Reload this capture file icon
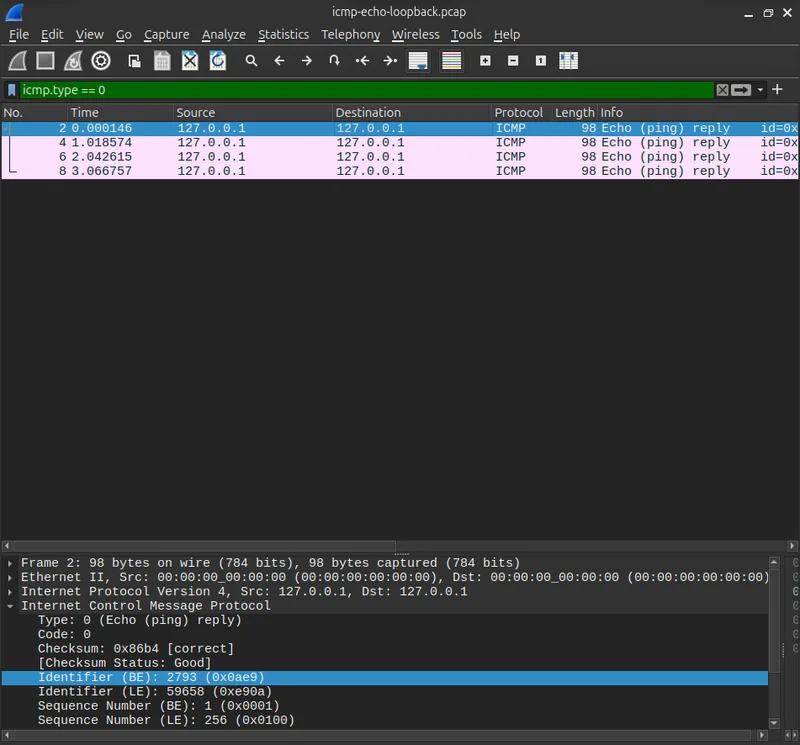The width and height of the screenshot is (800, 745). click(x=218, y=61)
